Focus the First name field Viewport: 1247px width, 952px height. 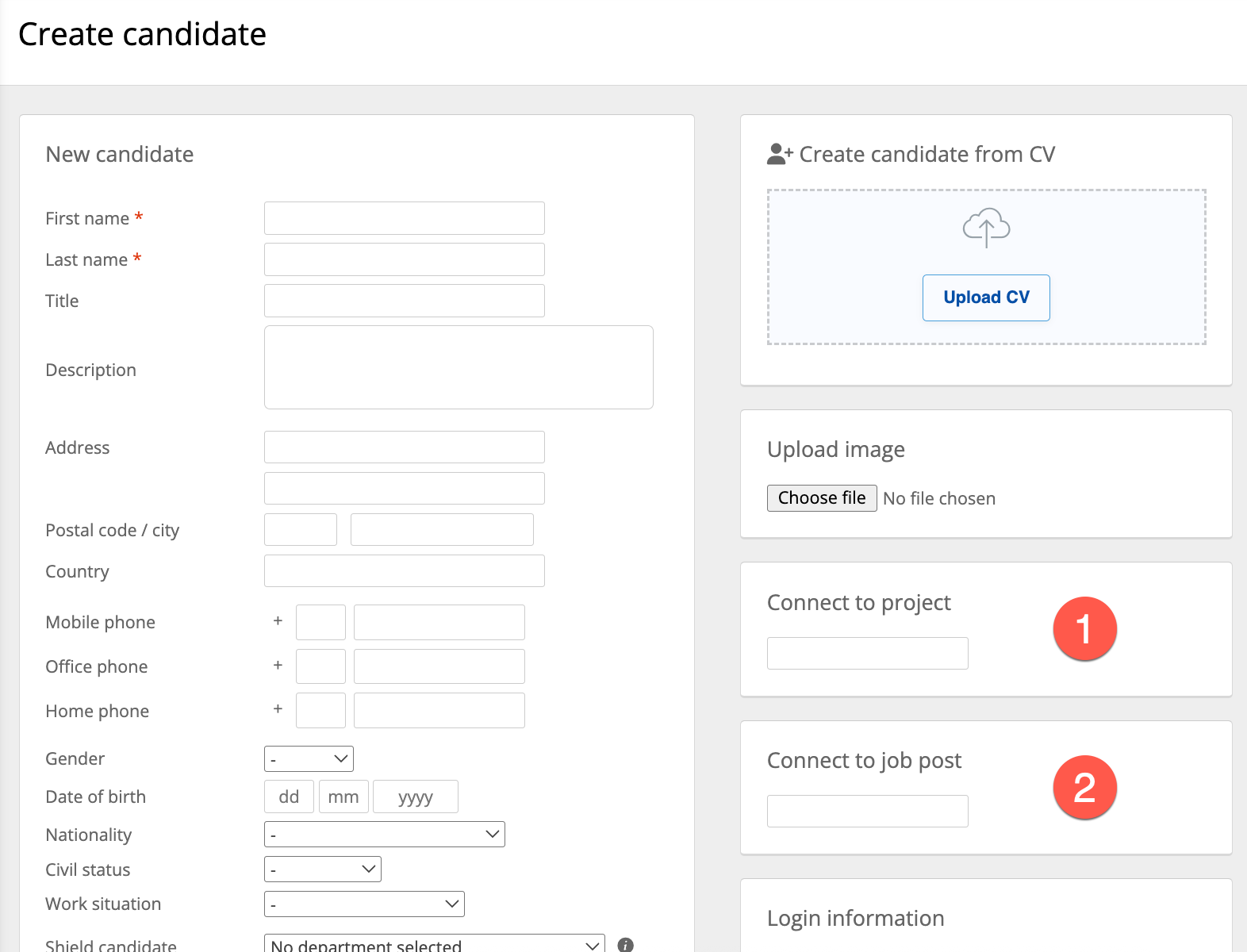tap(404, 218)
